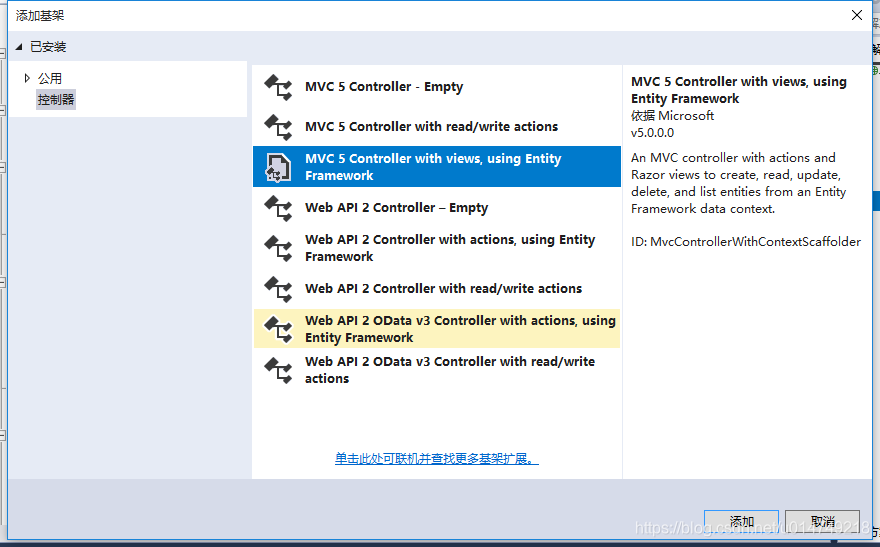Close the 添加基架 dialog
Screen dimensions: 880x547
coord(856,15)
